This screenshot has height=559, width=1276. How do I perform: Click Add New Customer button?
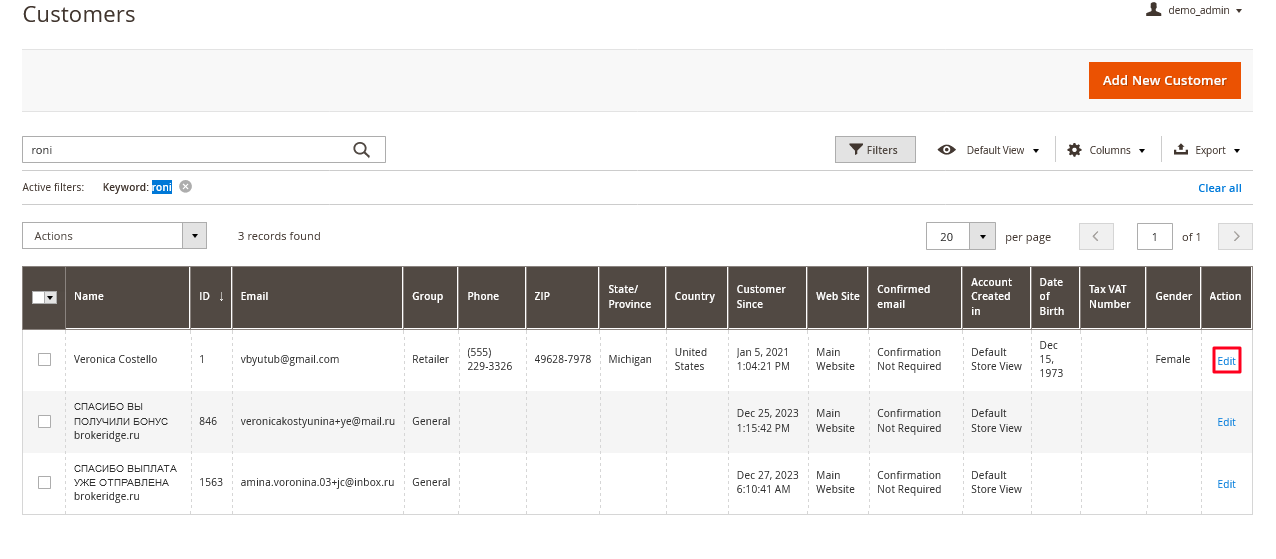(x=1164, y=81)
